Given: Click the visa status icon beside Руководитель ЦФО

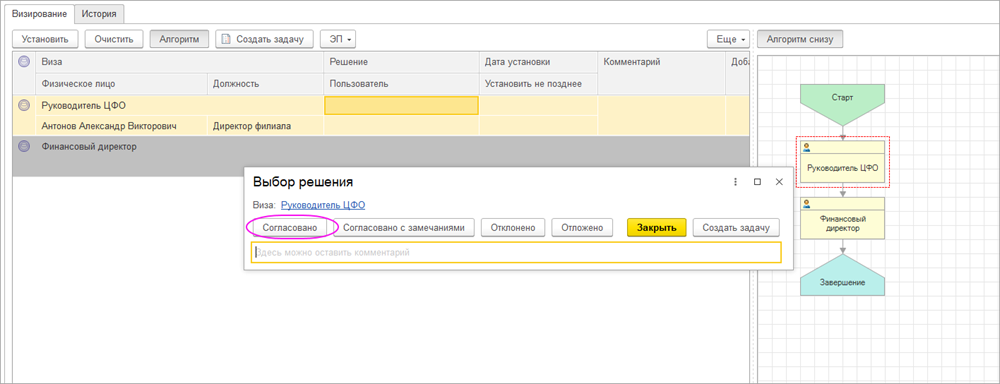Looking at the screenshot, I should [x=24, y=105].
